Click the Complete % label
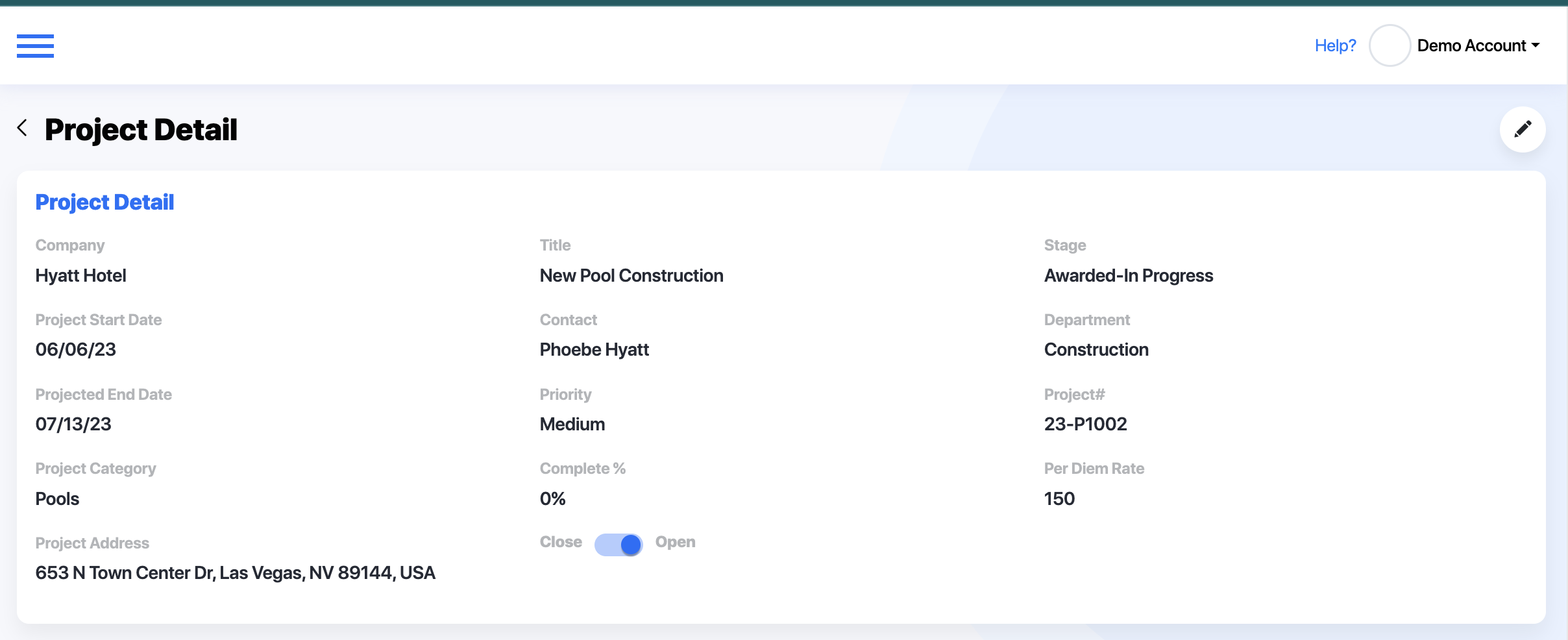This screenshot has height=640, width=1568. click(x=583, y=469)
